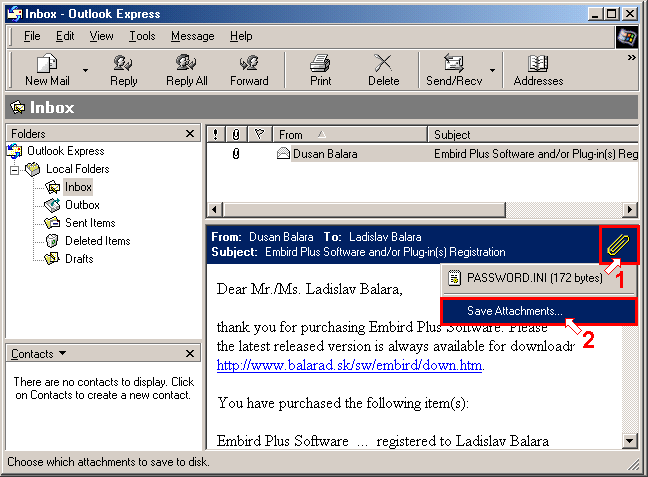Viewport: 648px width, 477px height.
Task: Click the Reply All toolbar button
Action: click(186, 70)
